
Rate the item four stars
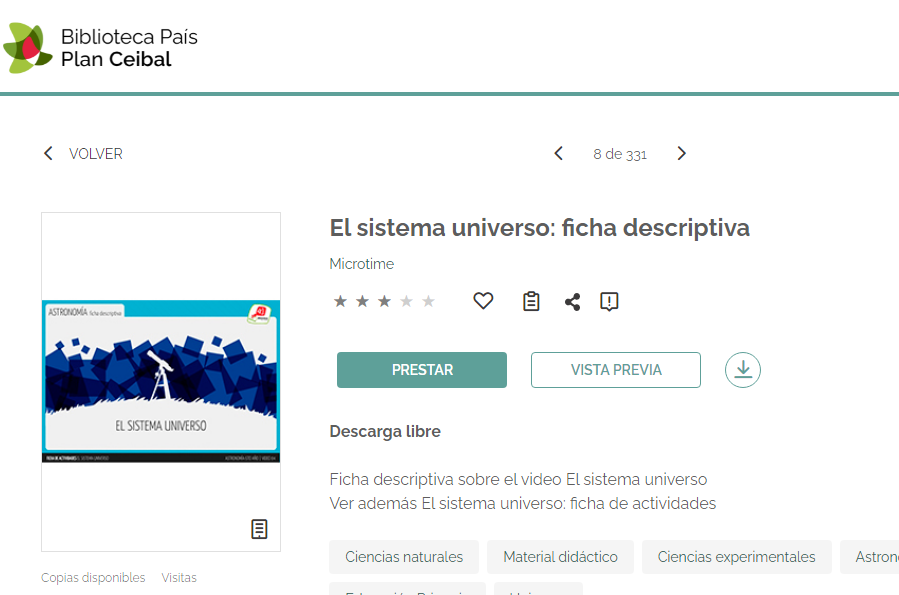[x=406, y=301]
